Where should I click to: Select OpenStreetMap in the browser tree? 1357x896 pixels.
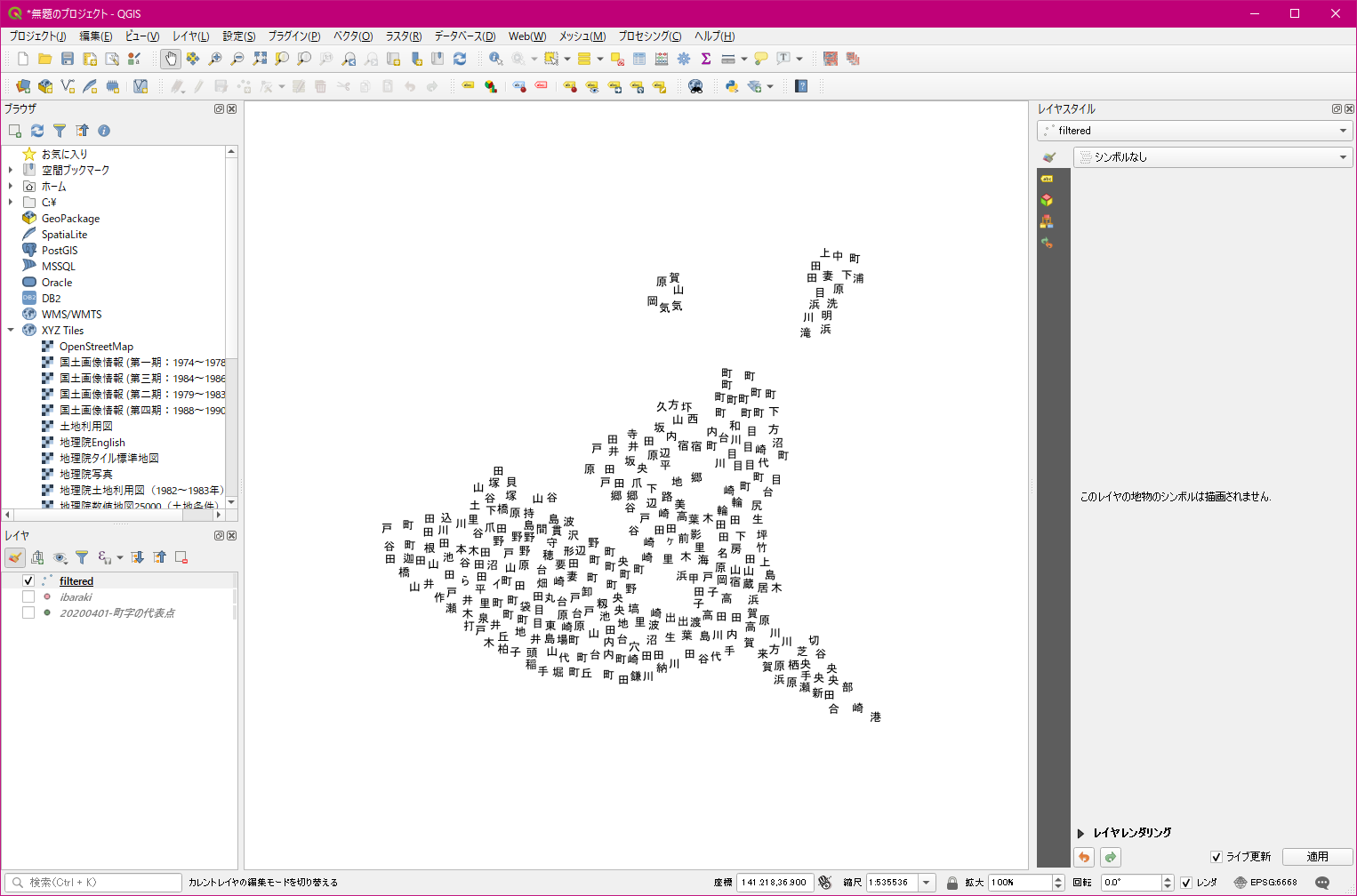[96, 347]
